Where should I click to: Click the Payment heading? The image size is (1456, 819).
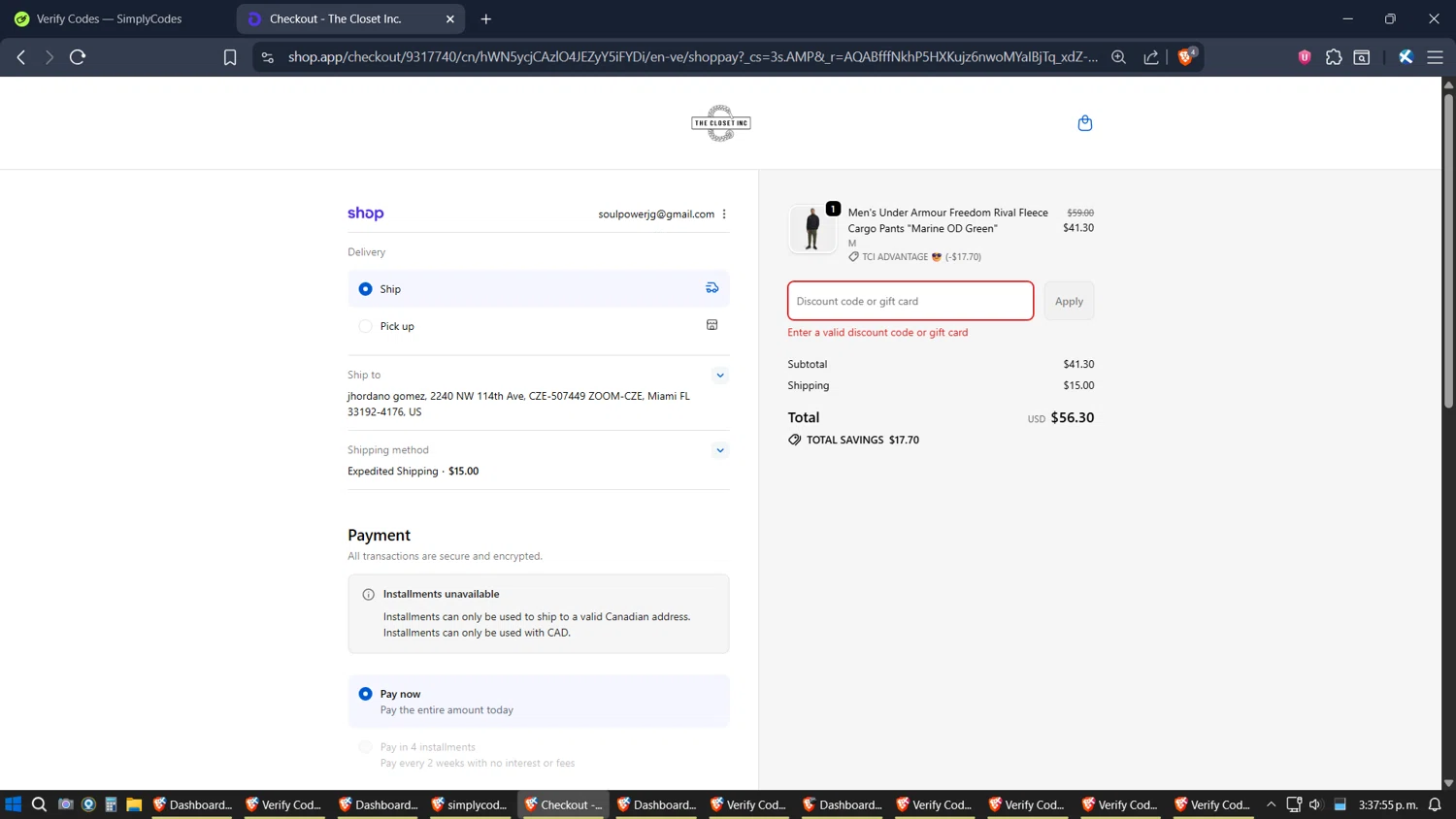[x=379, y=536]
